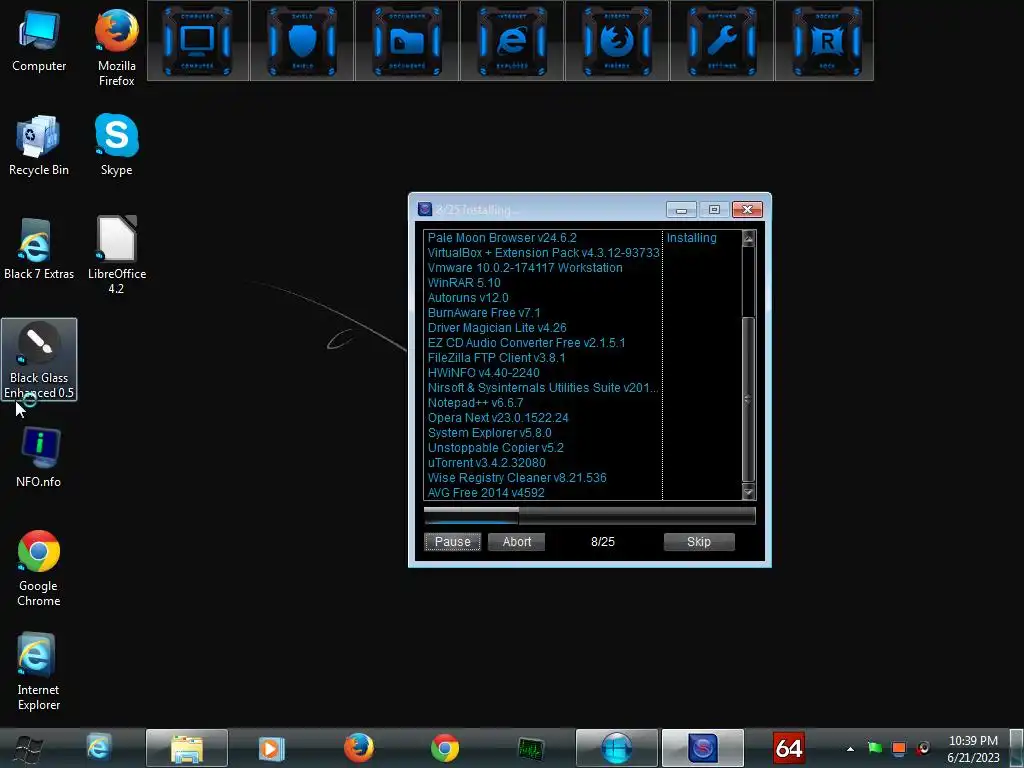
Task: Launch Mozilla Firefox from the desktop
Action: tap(116, 47)
